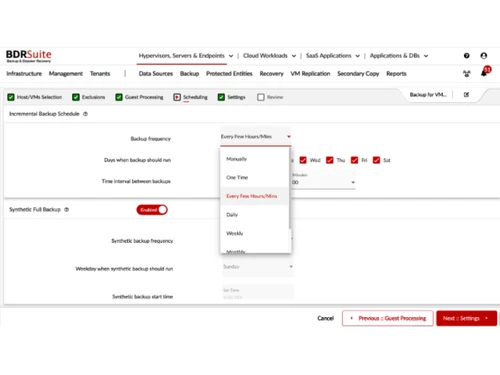Collapse the Backup frequency dropdown

[256, 137]
